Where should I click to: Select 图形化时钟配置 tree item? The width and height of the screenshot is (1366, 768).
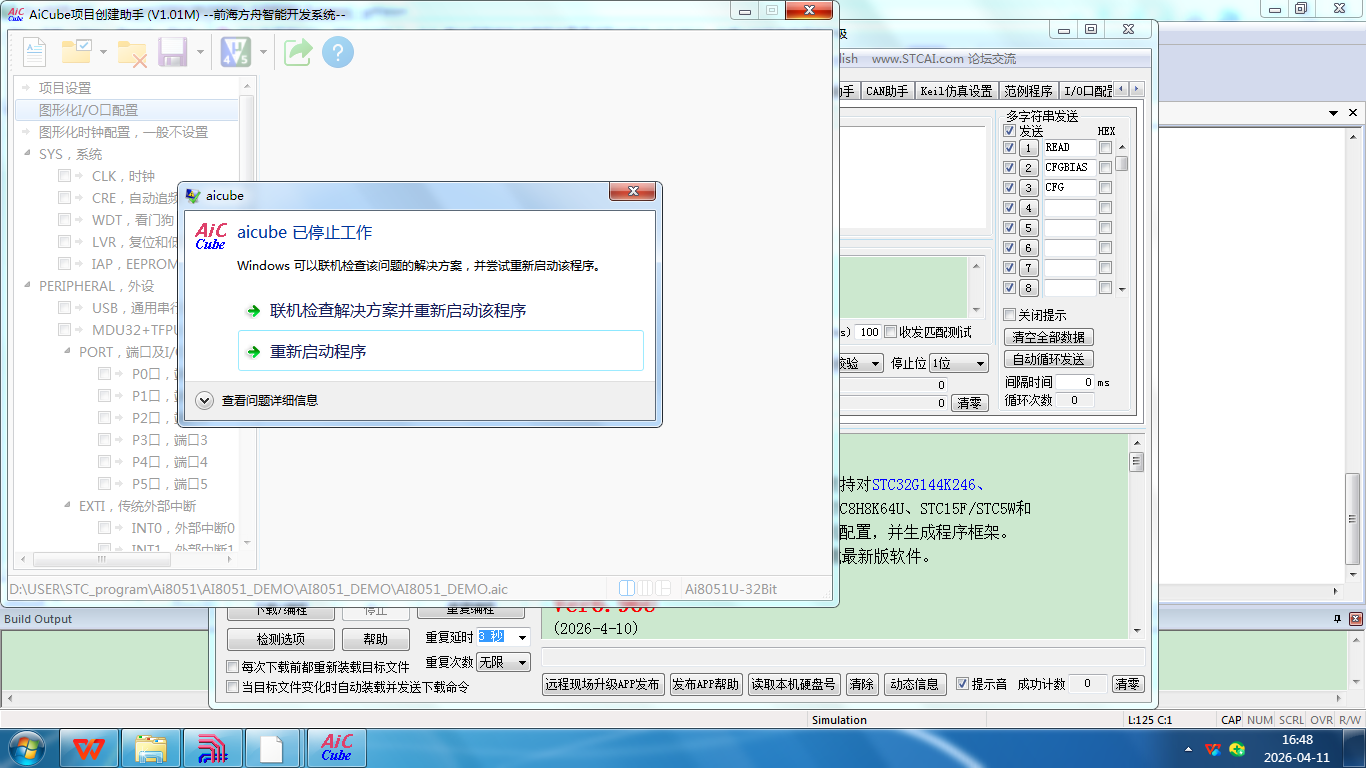[x=123, y=132]
